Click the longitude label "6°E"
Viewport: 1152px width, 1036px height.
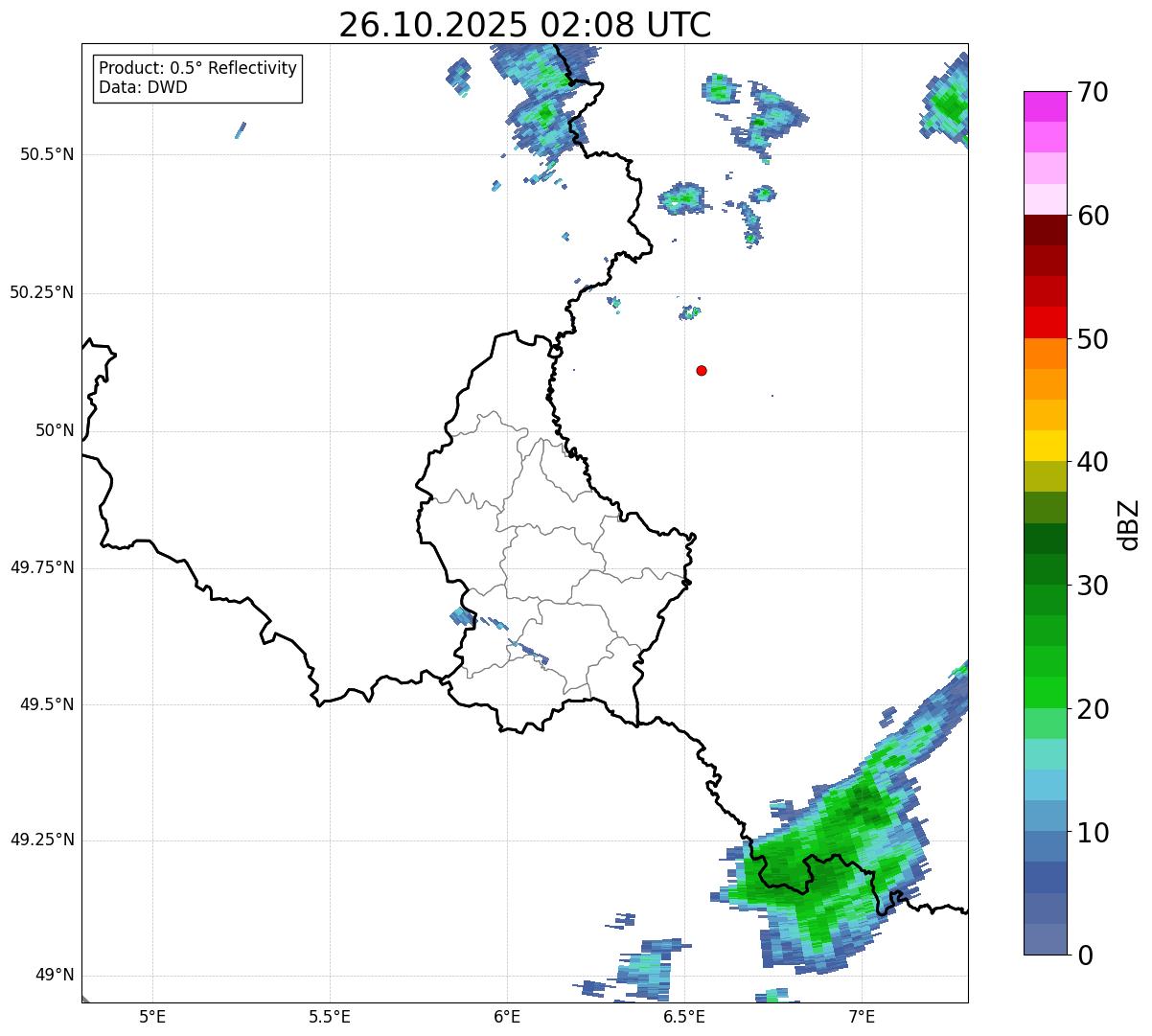pos(507,1017)
